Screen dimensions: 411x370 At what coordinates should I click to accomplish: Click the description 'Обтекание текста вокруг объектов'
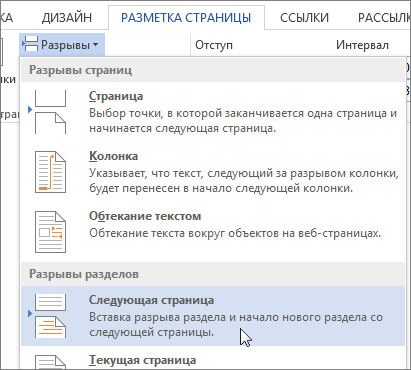[235, 233]
